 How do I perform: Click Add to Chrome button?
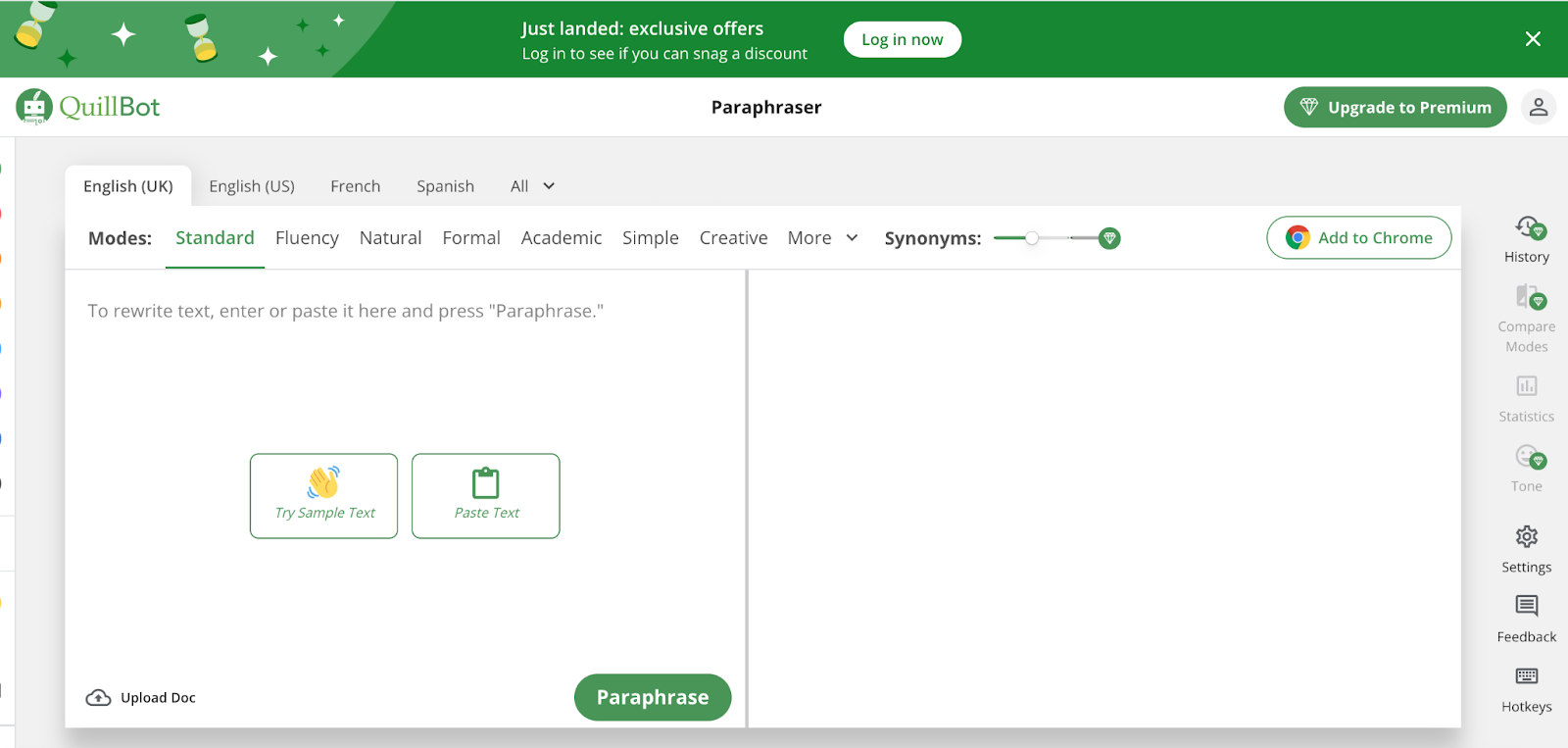tap(1359, 237)
